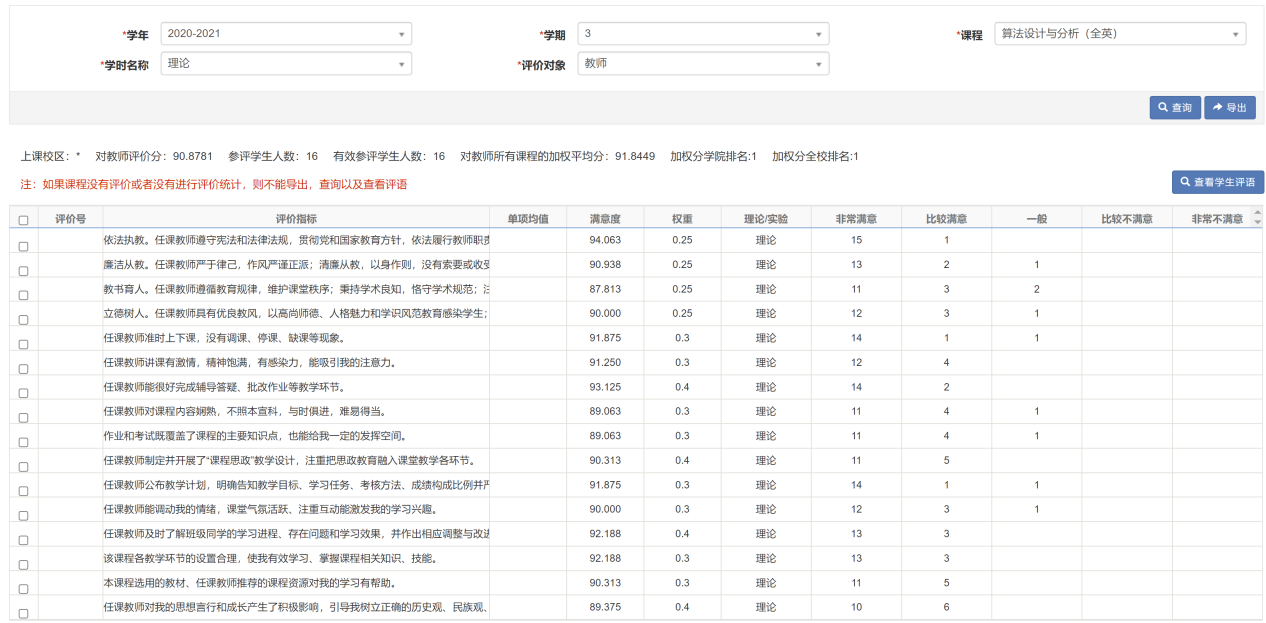Click the 权重 column header
1266x623 pixels.
coord(682,218)
